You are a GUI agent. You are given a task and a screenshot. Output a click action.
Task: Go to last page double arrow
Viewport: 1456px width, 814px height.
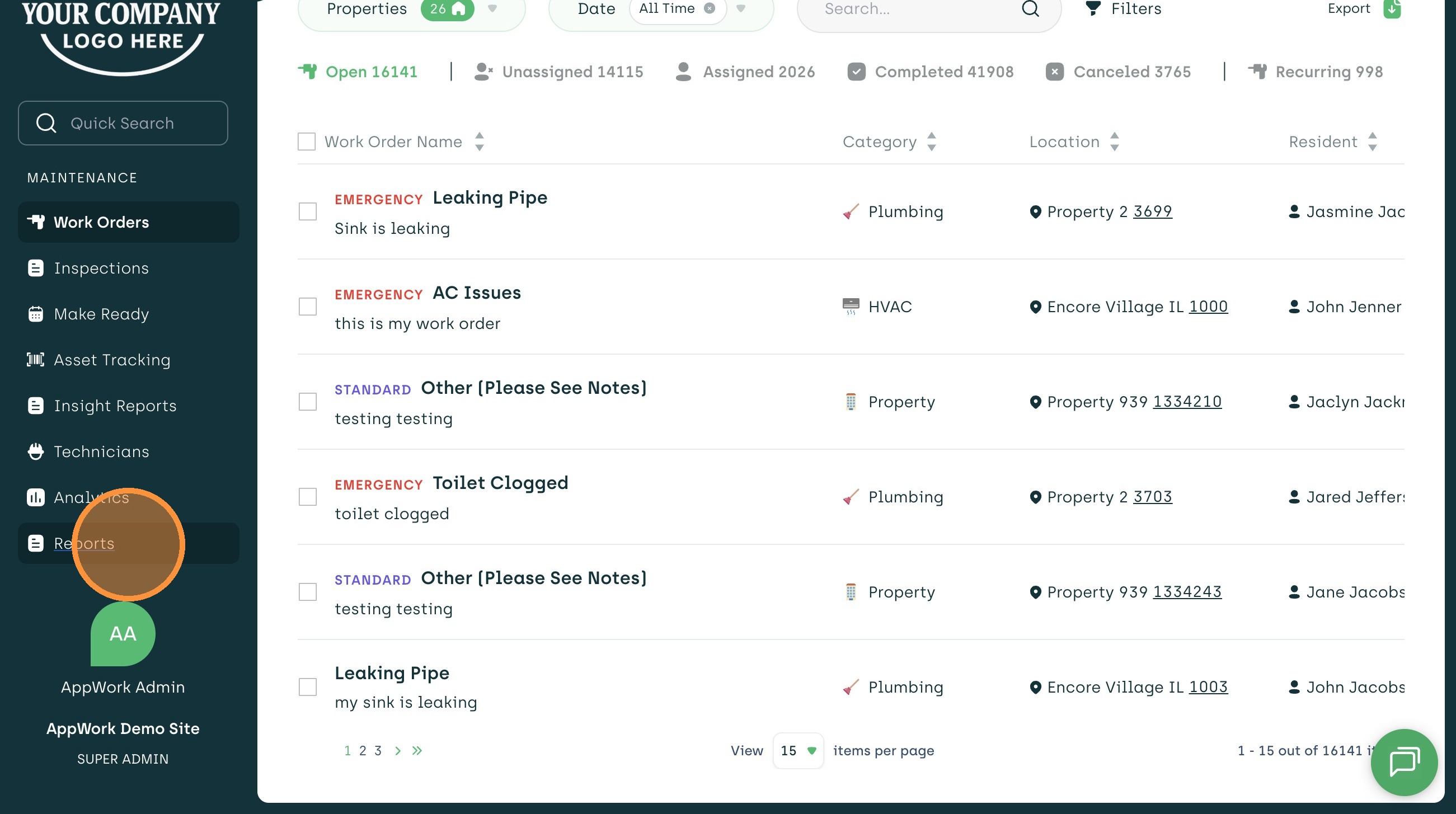coord(417,751)
